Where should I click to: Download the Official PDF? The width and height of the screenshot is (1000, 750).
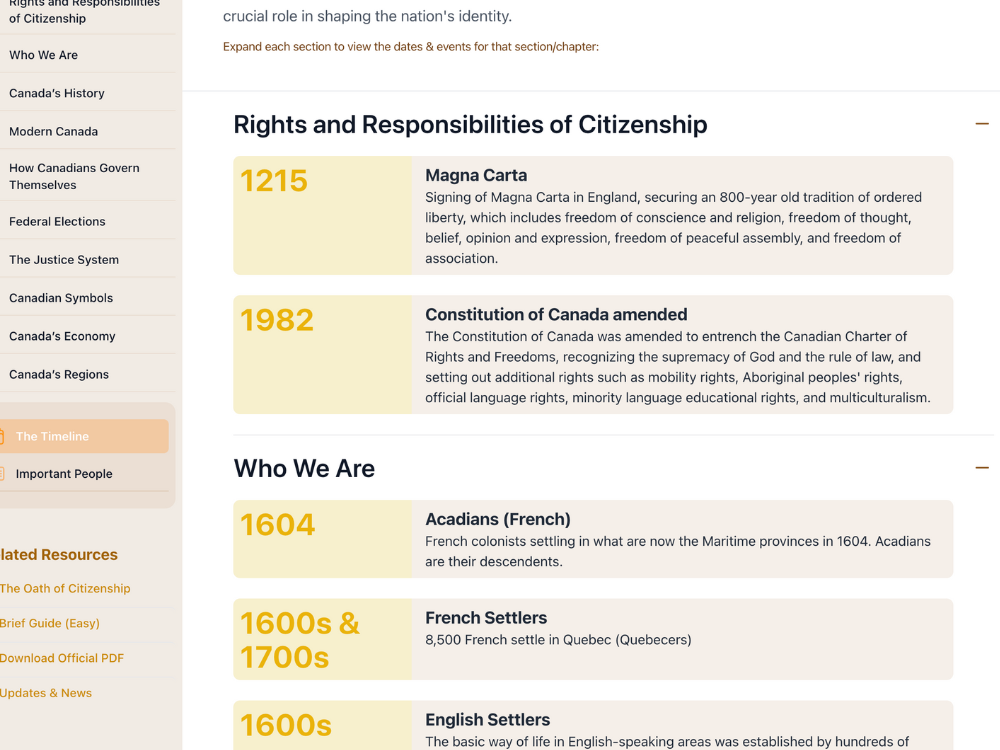pos(62,658)
